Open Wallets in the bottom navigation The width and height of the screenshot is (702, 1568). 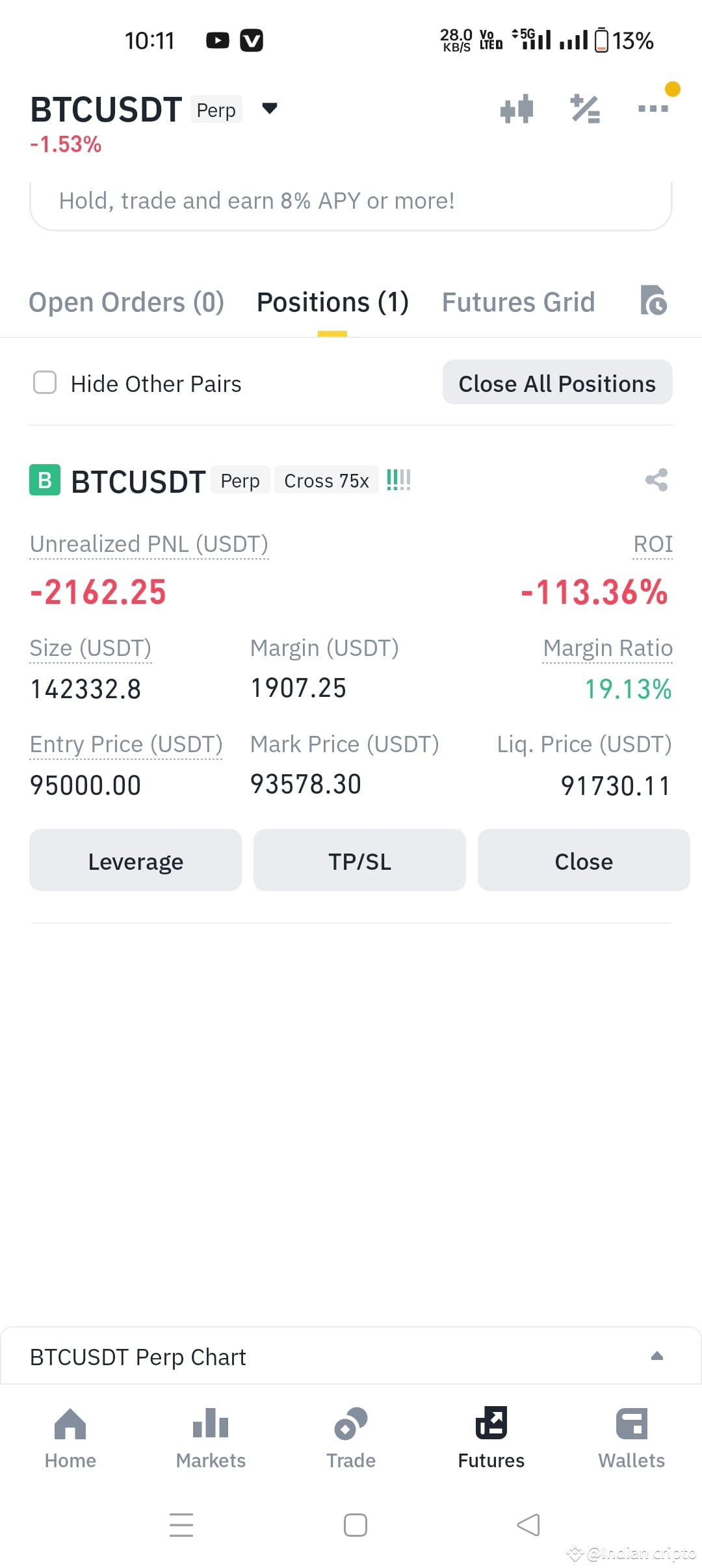[632, 1438]
